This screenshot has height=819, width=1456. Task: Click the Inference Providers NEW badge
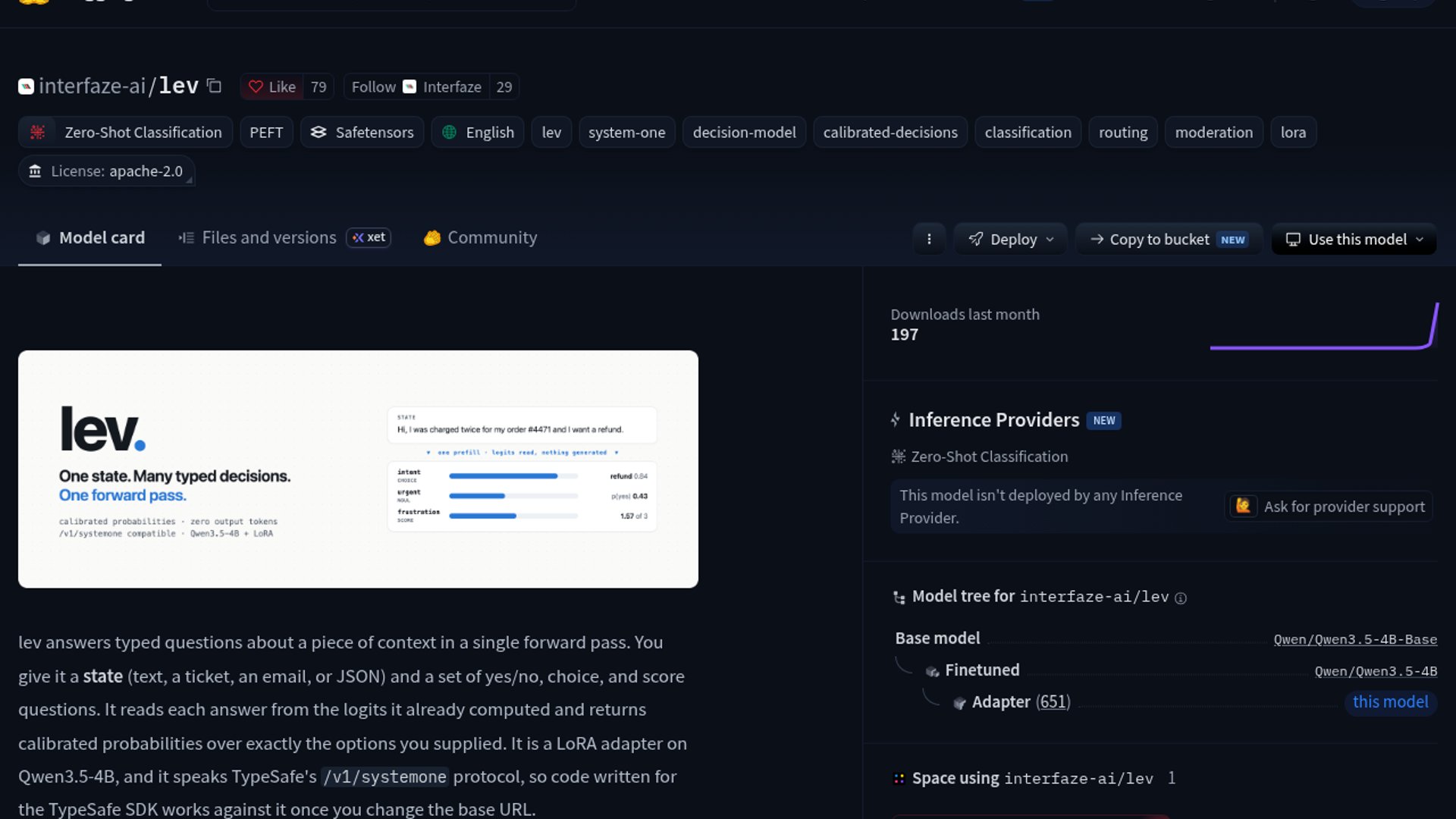1103,421
